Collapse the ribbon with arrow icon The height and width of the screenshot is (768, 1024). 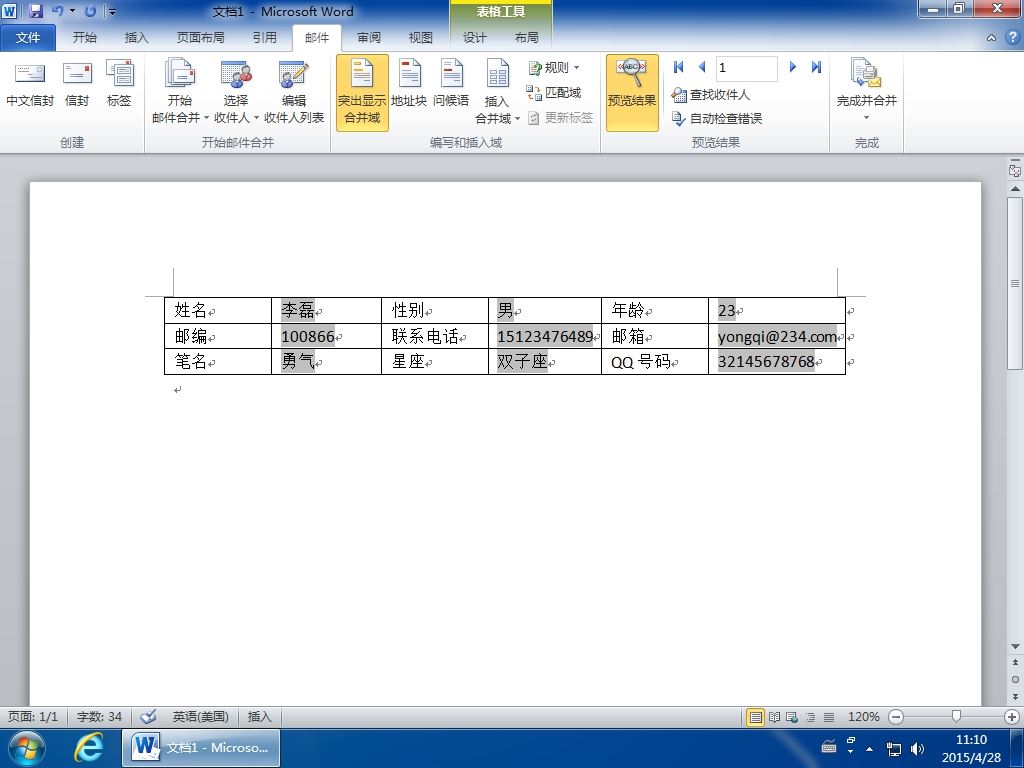pos(991,38)
